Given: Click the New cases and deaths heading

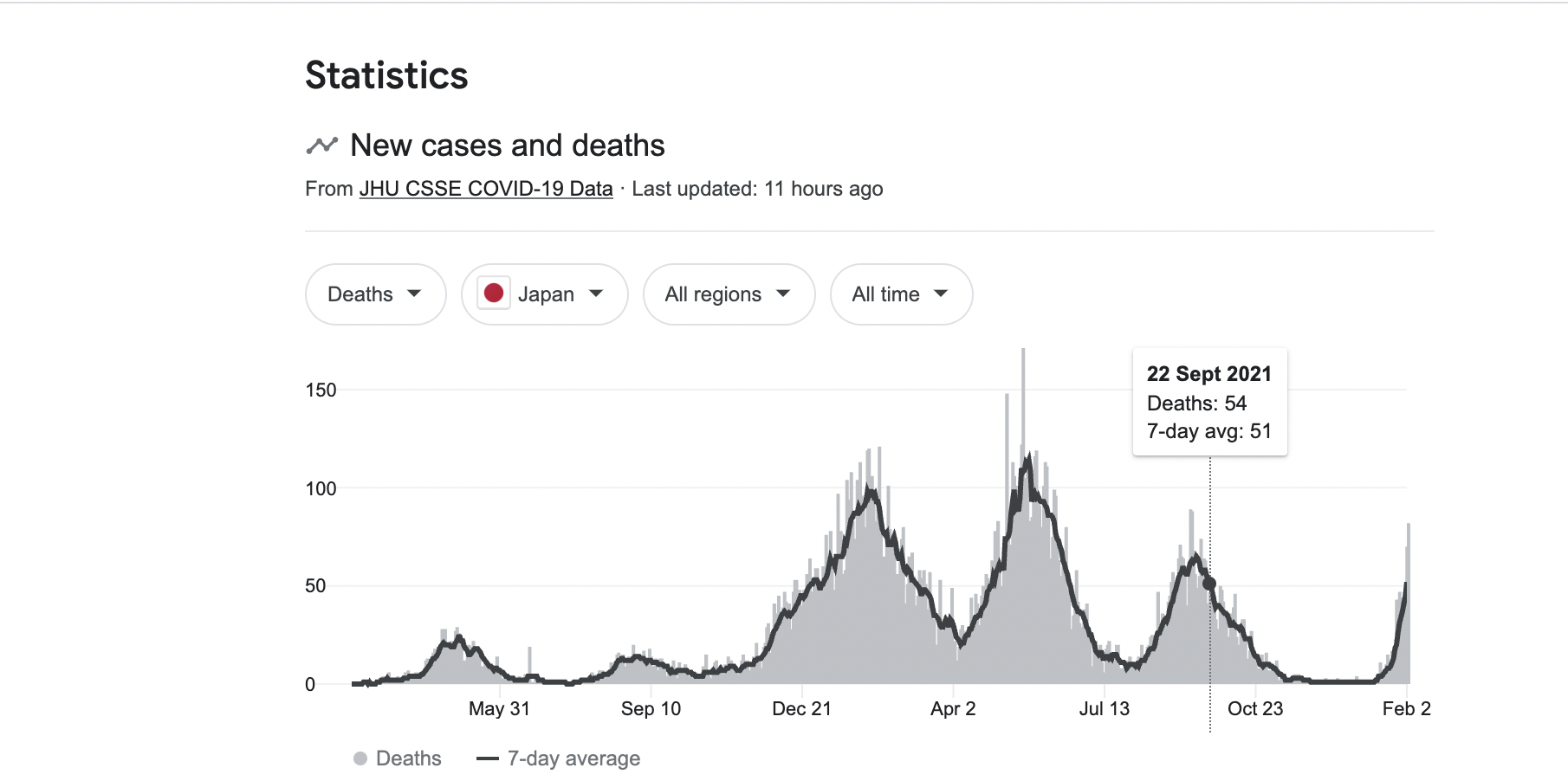Looking at the screenshot, I should pos(507,145).
